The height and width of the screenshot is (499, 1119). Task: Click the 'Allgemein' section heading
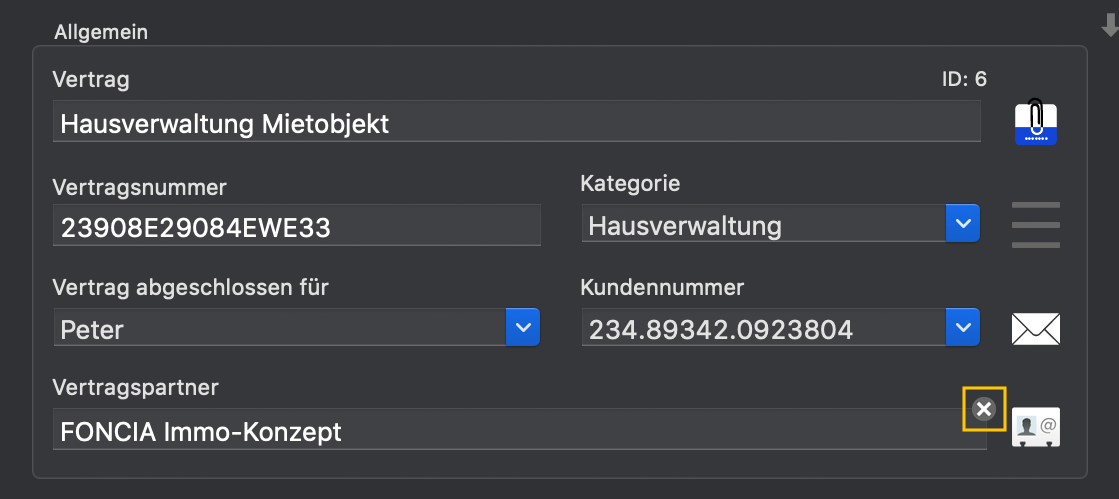[101, 32]
